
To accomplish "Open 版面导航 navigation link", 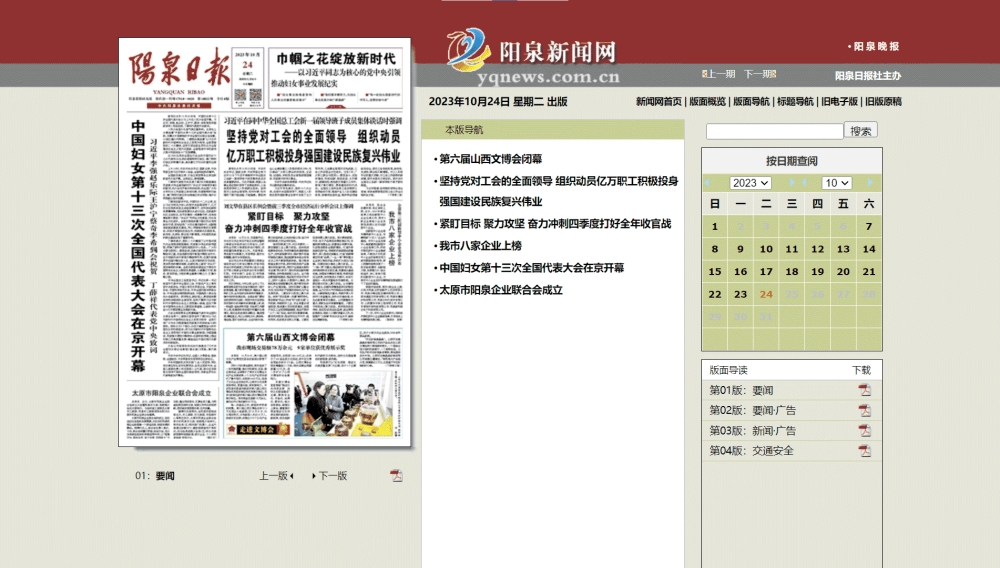I will pos(751,101).
